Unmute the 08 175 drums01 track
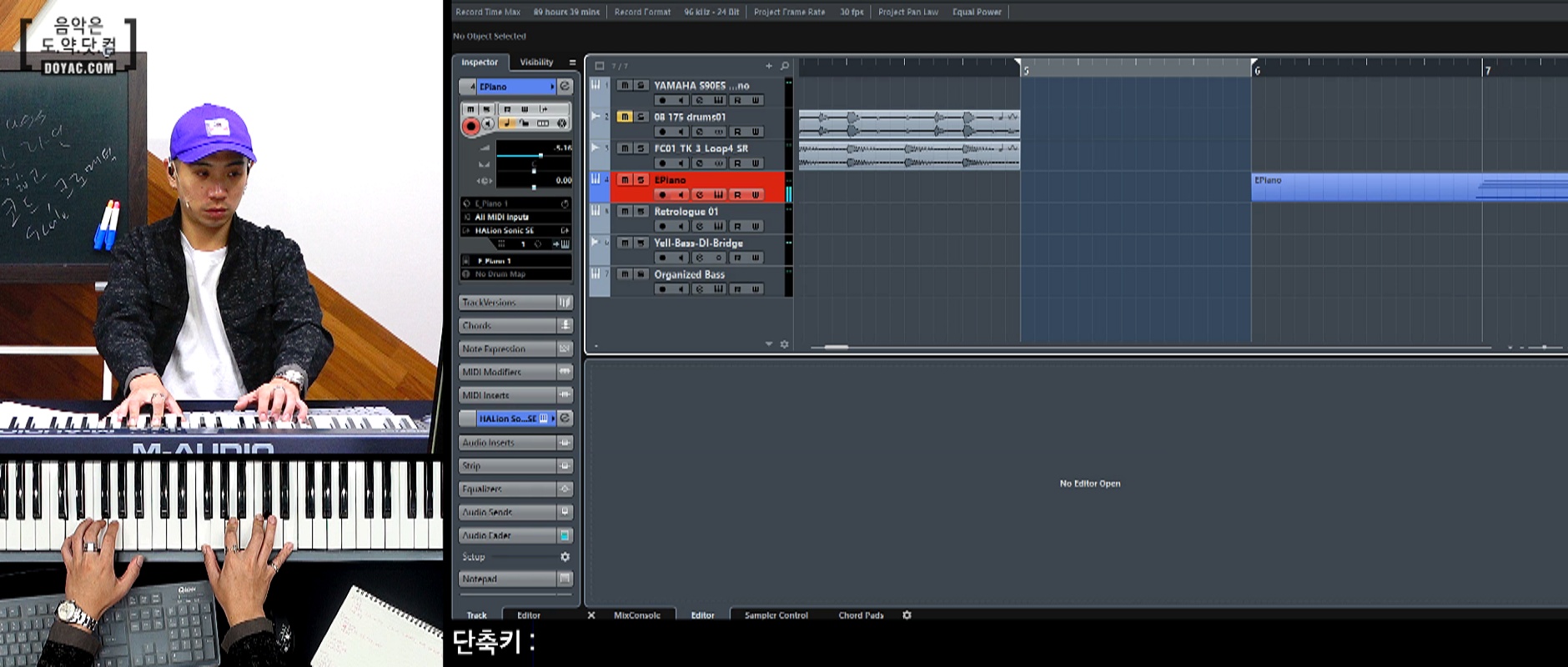Viewport: 1568px width, 667px height. [x=624, y=117]
